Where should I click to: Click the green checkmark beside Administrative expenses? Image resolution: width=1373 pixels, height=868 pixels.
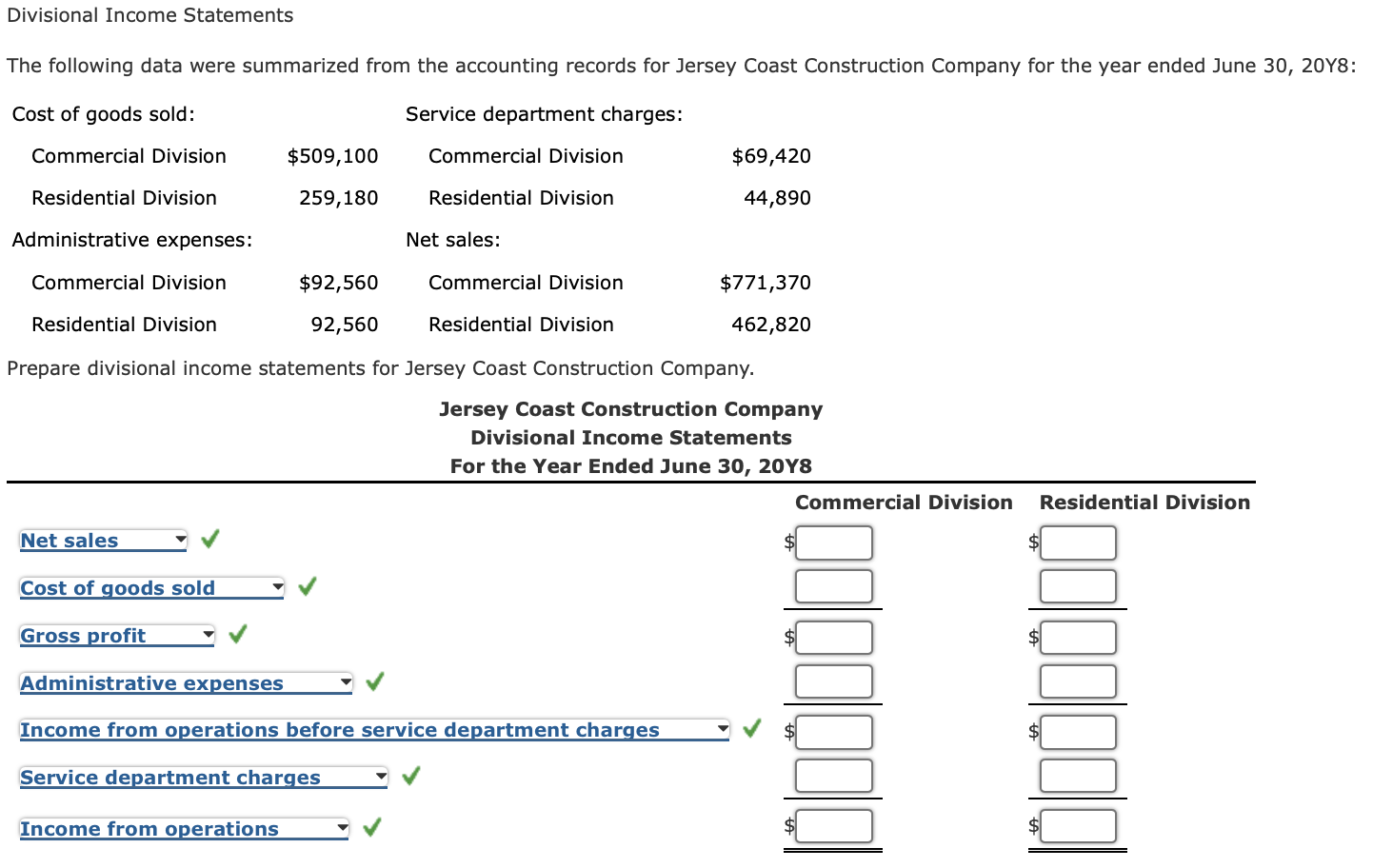[373, 681]
